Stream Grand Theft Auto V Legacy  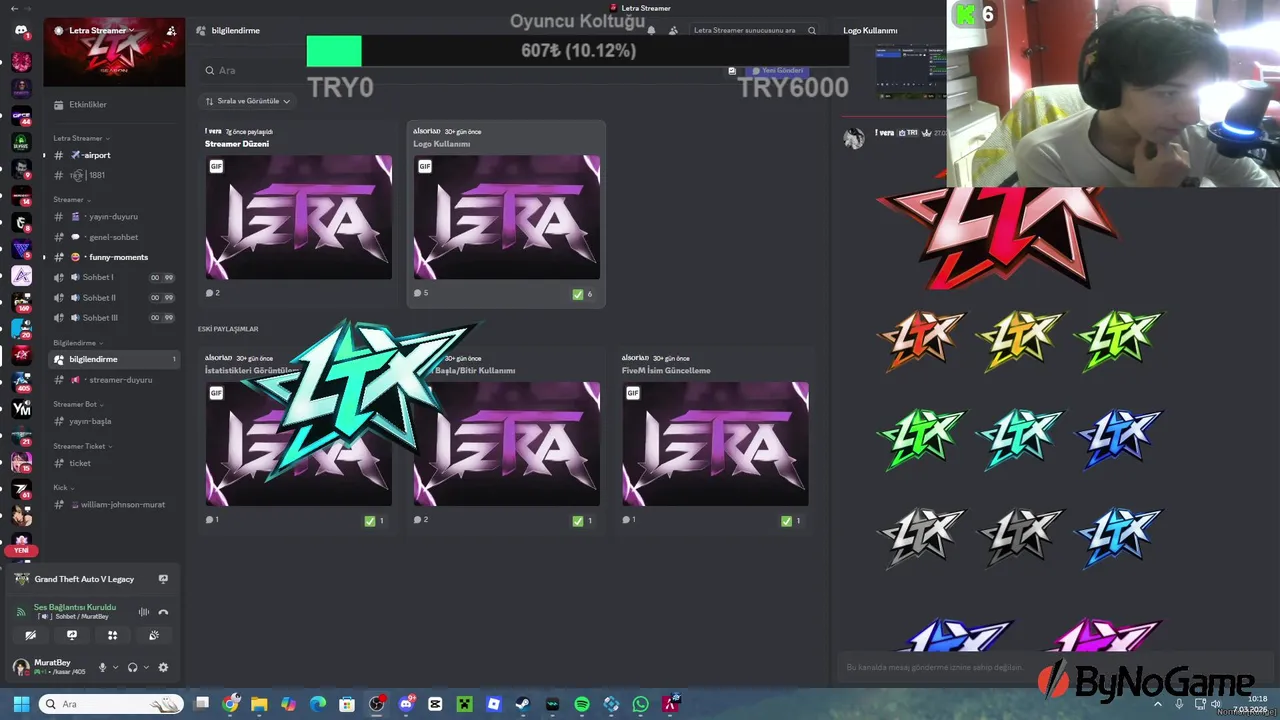tap(163, 579)
